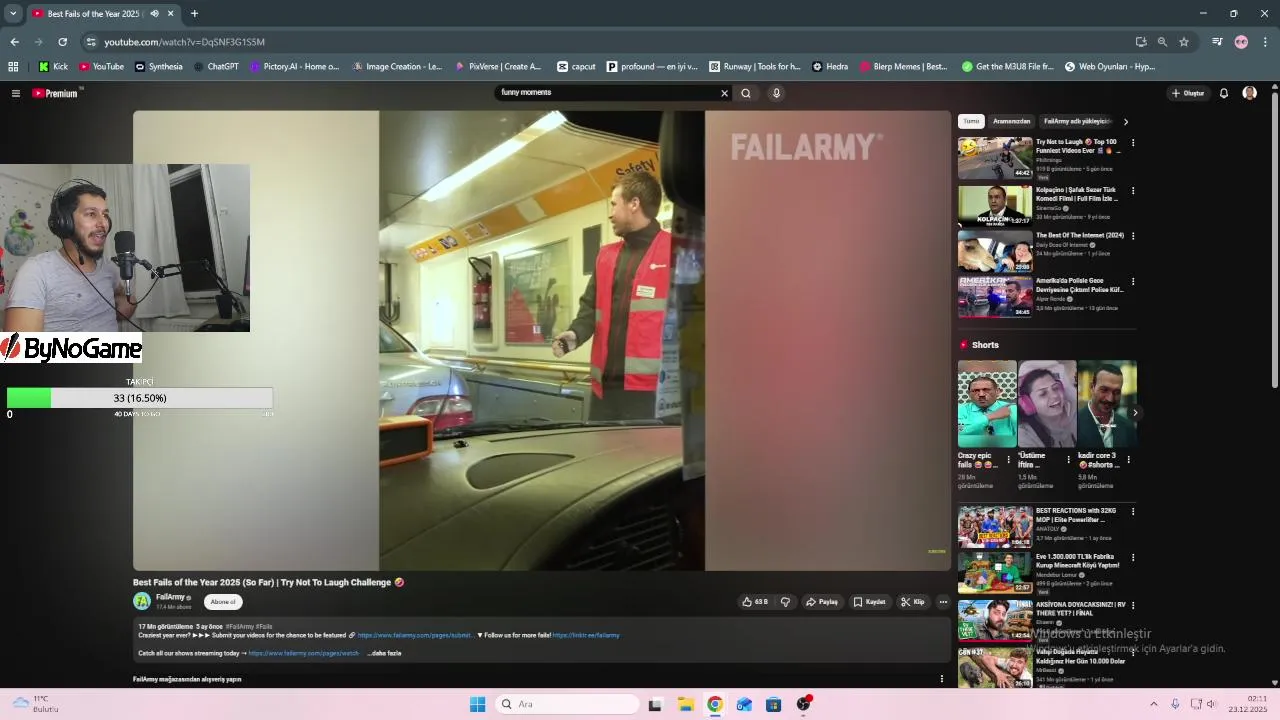Open more actions ellipsis under video
Screen dimensions: 1280x720
(943, 602)
